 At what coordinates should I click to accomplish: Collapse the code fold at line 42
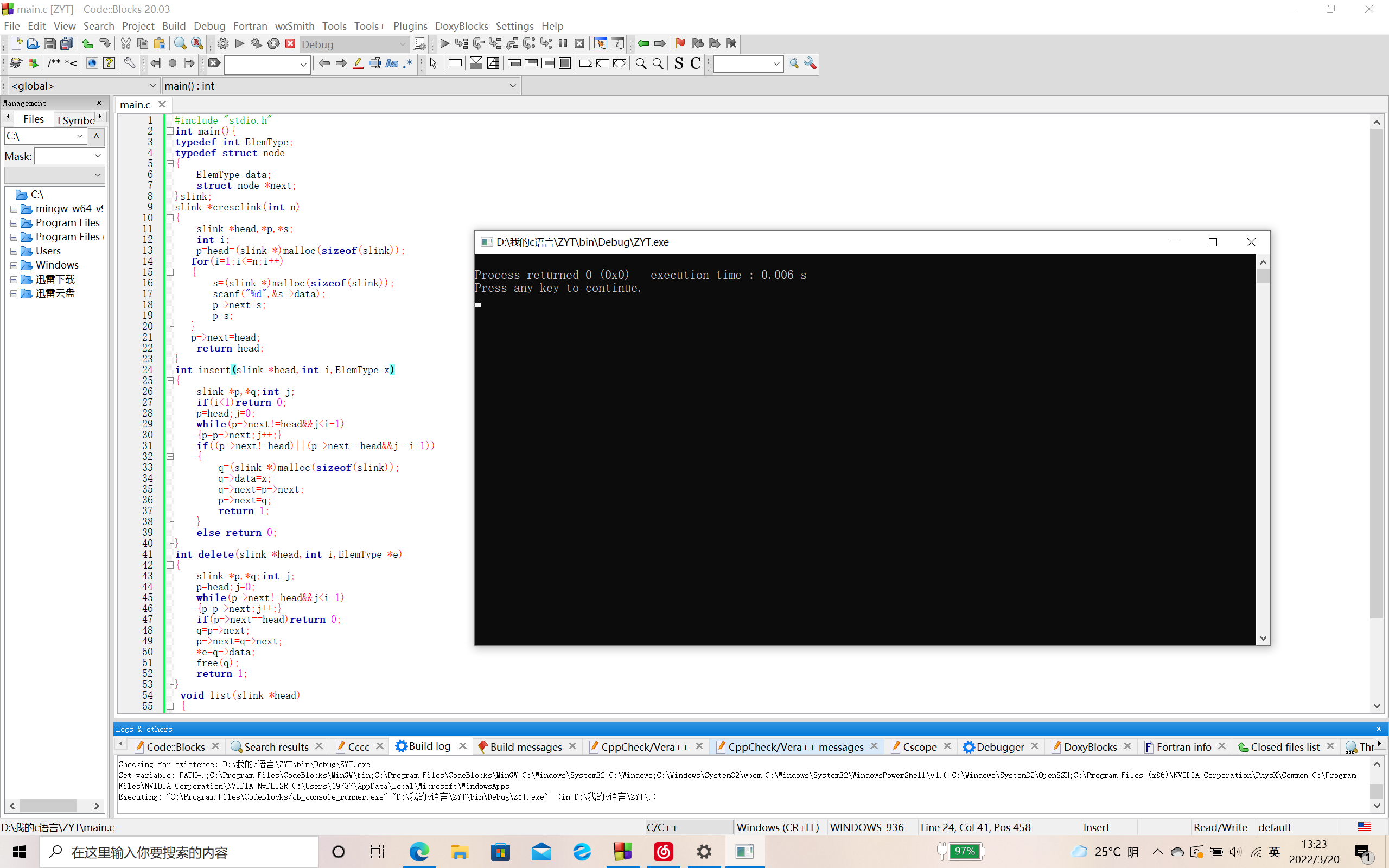pos(170,565)
